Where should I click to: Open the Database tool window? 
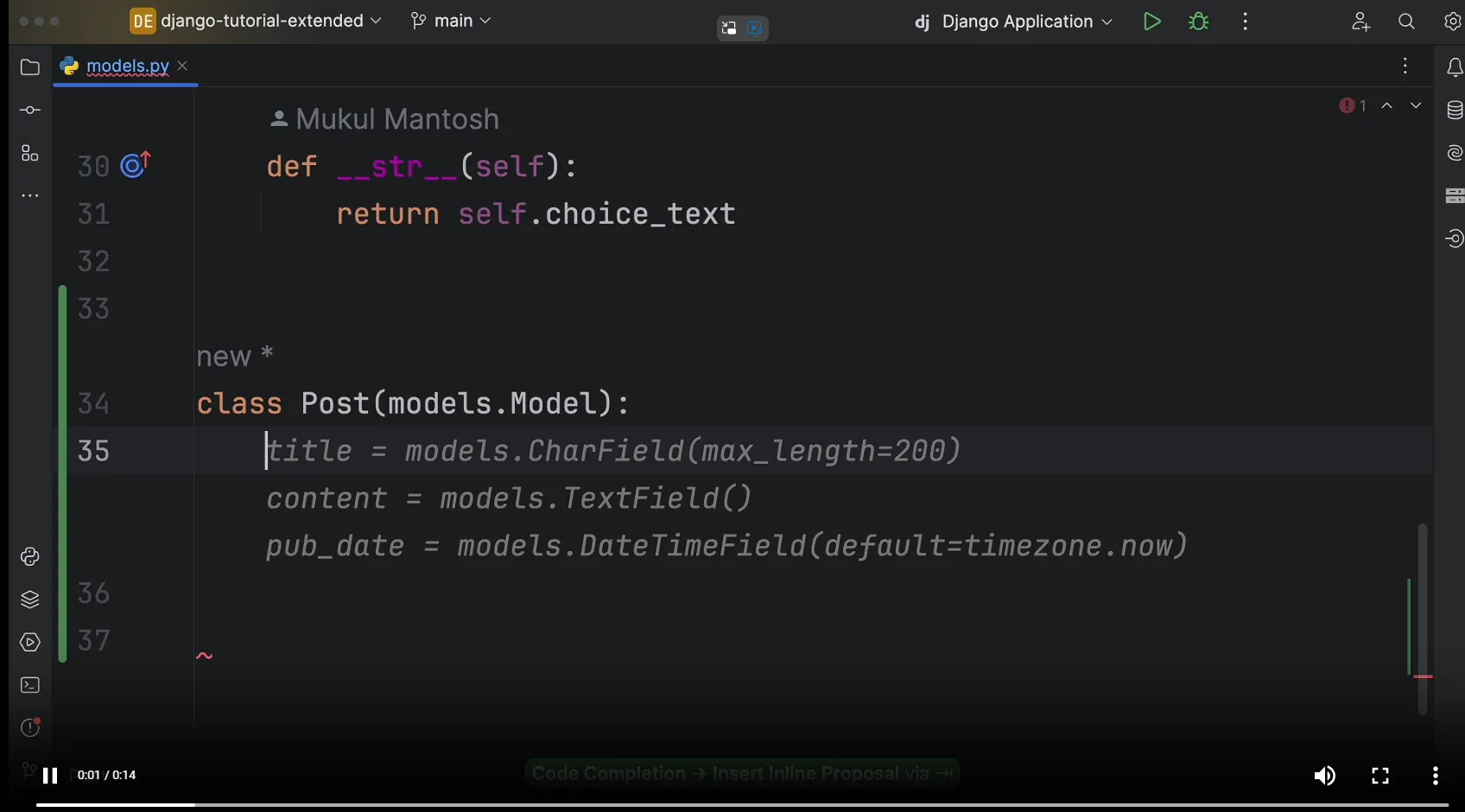point(1455,111)
